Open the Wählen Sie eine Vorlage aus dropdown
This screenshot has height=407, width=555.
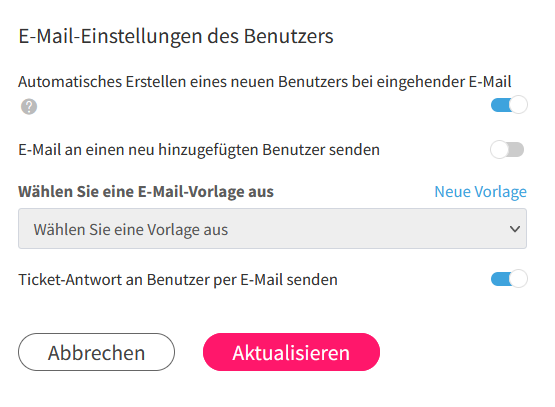point(272,229)
